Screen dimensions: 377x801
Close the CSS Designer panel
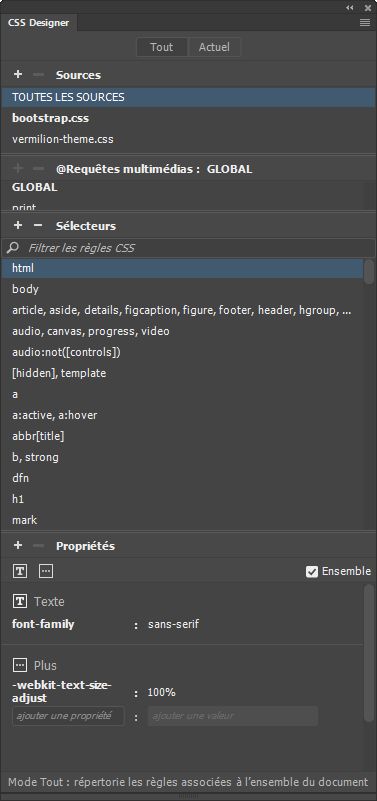368,7
